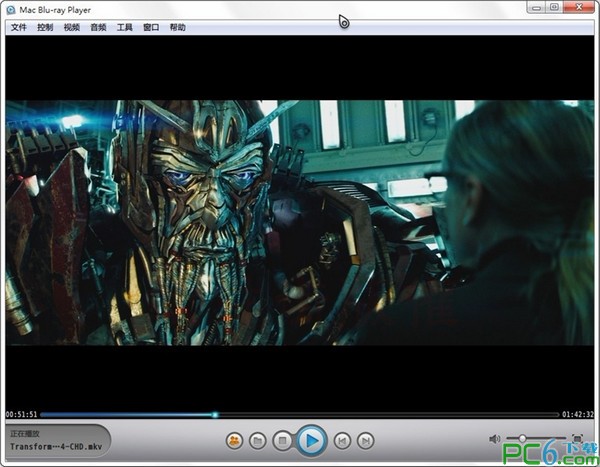Click the Open file folder icon
This screenshot has width=600, height=467.
[258, 440]
